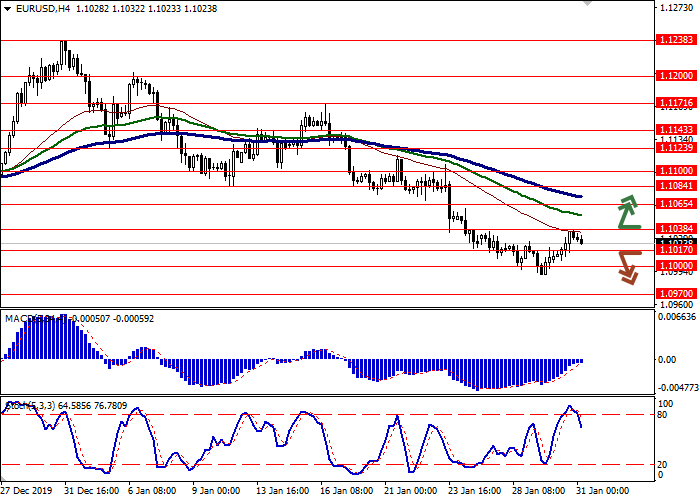Click the 1.10170 red price label
700x500 pixels.
[x=677, y=250]
